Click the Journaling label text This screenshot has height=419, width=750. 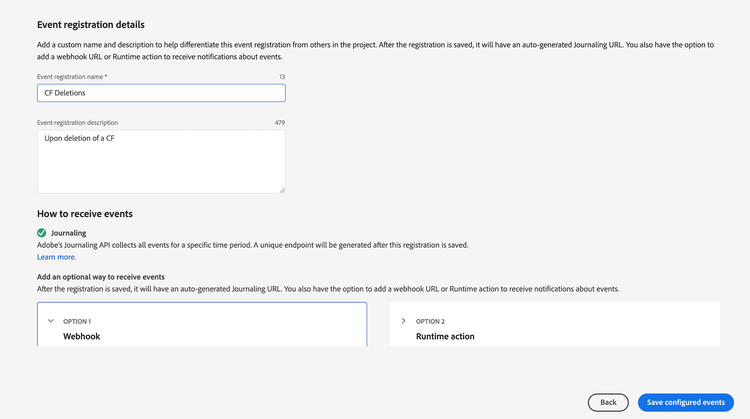68,233
